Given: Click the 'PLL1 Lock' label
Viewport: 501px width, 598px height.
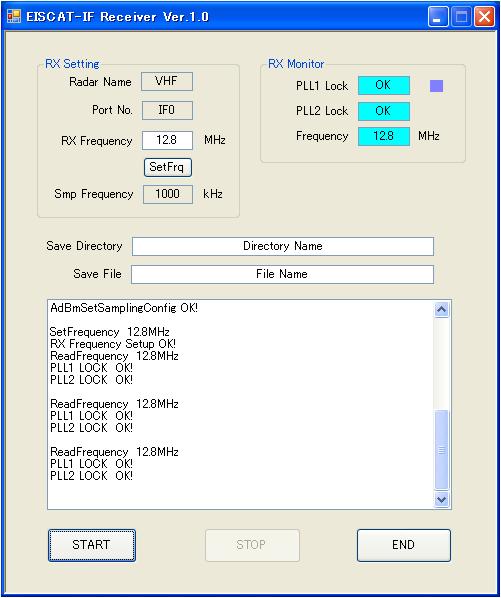Looking at the screenshot, I should [322, 86].
